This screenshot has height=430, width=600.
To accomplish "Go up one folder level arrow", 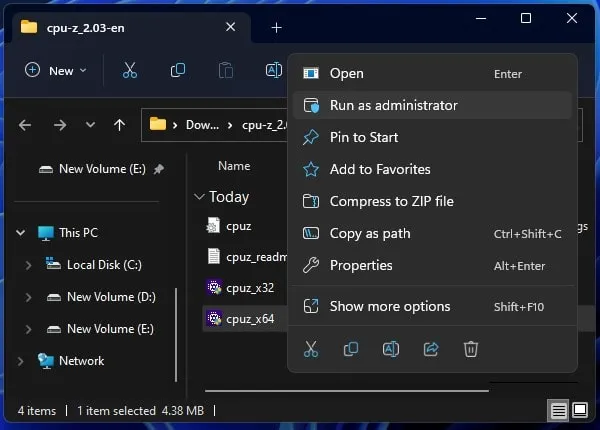I will [x=119, y=125].
